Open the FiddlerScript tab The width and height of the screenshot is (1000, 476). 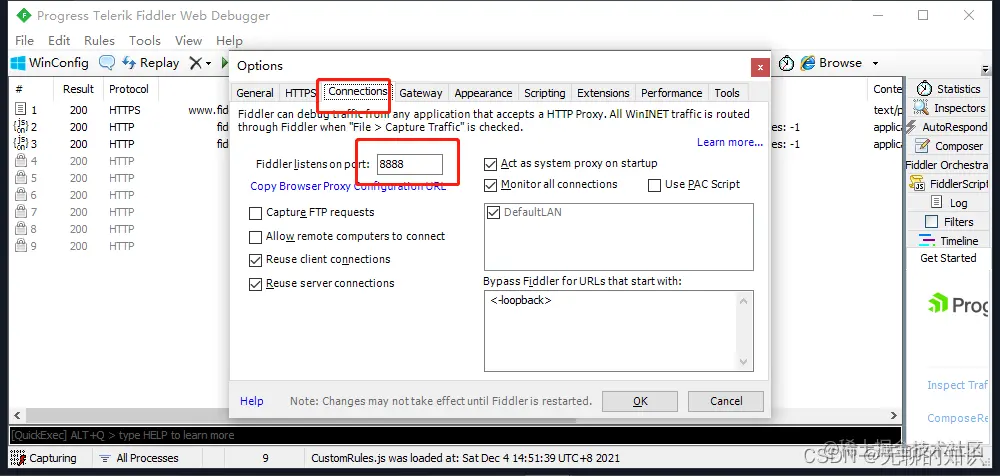tap(949, 184)
